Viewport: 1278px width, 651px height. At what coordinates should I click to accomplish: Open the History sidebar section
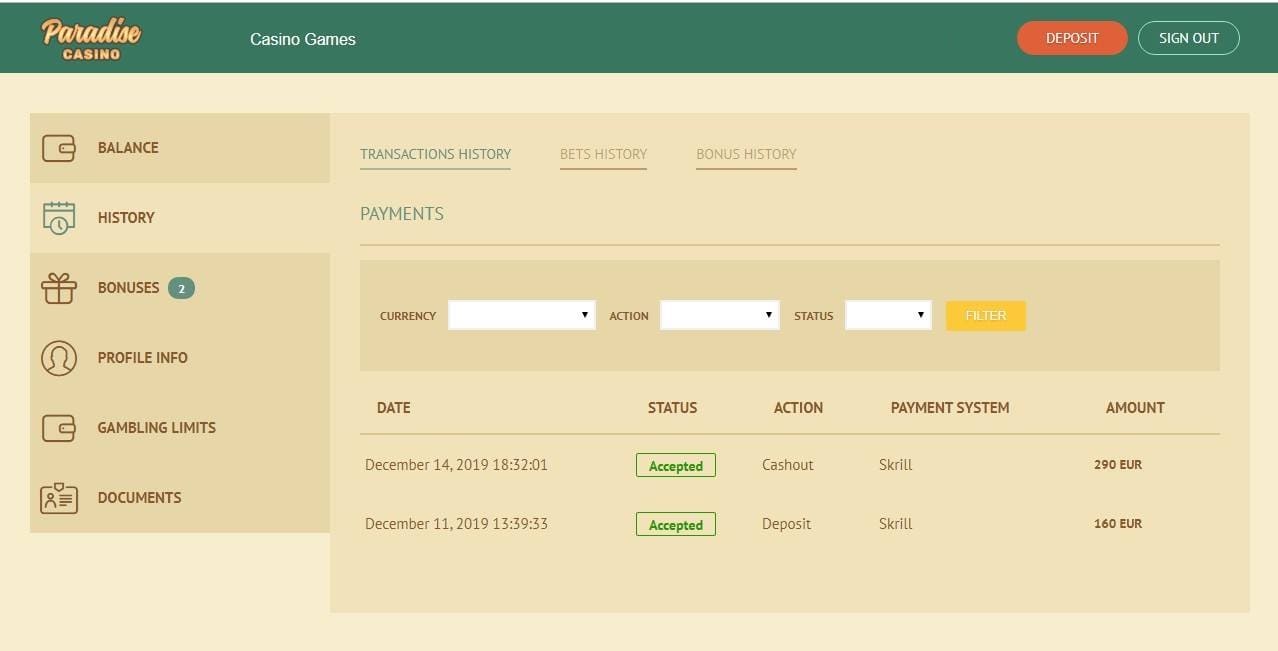pos(180,218)
